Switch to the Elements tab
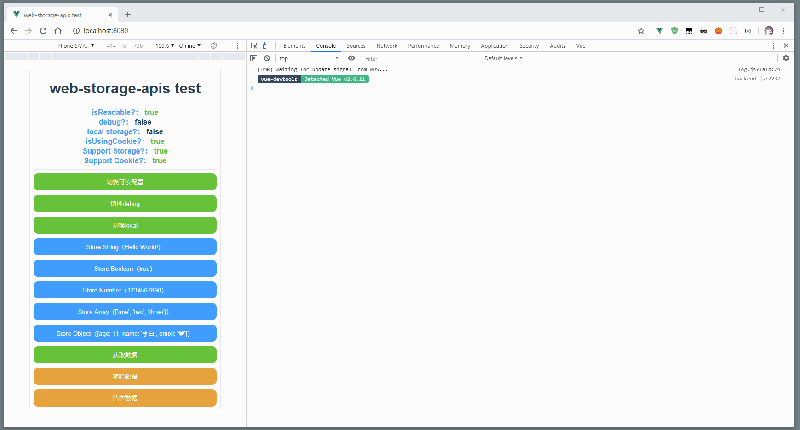Viewport: 800px width, 430px height. [294, 46]
